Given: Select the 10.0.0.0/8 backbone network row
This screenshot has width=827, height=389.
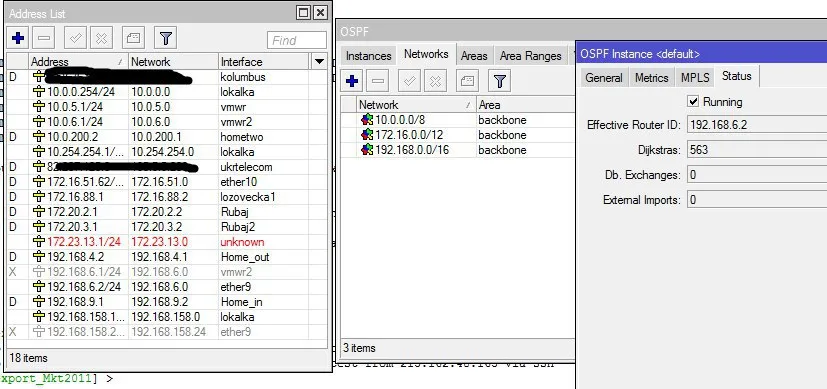Looking at the screenshot, I should tap(457, 120).
